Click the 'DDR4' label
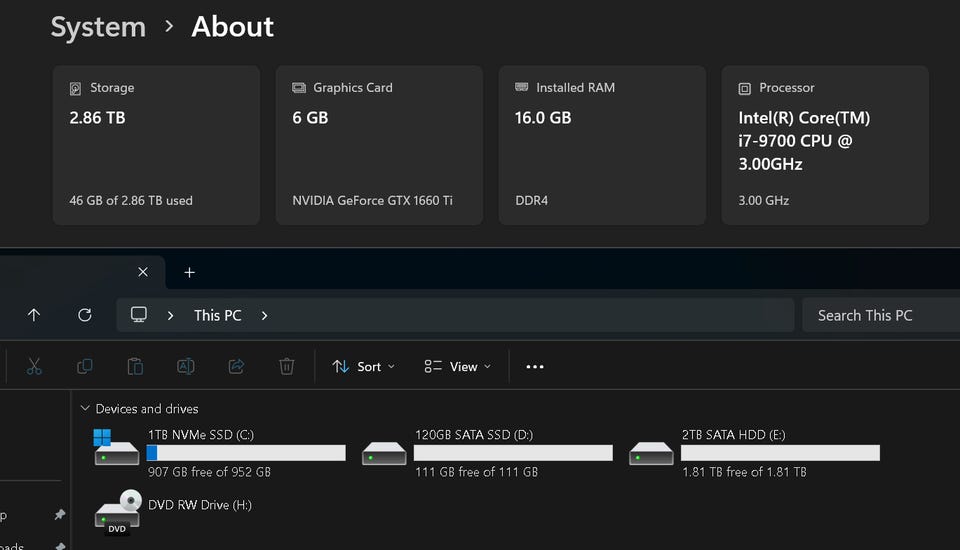The image size is (960, 550). coord(531,200)
